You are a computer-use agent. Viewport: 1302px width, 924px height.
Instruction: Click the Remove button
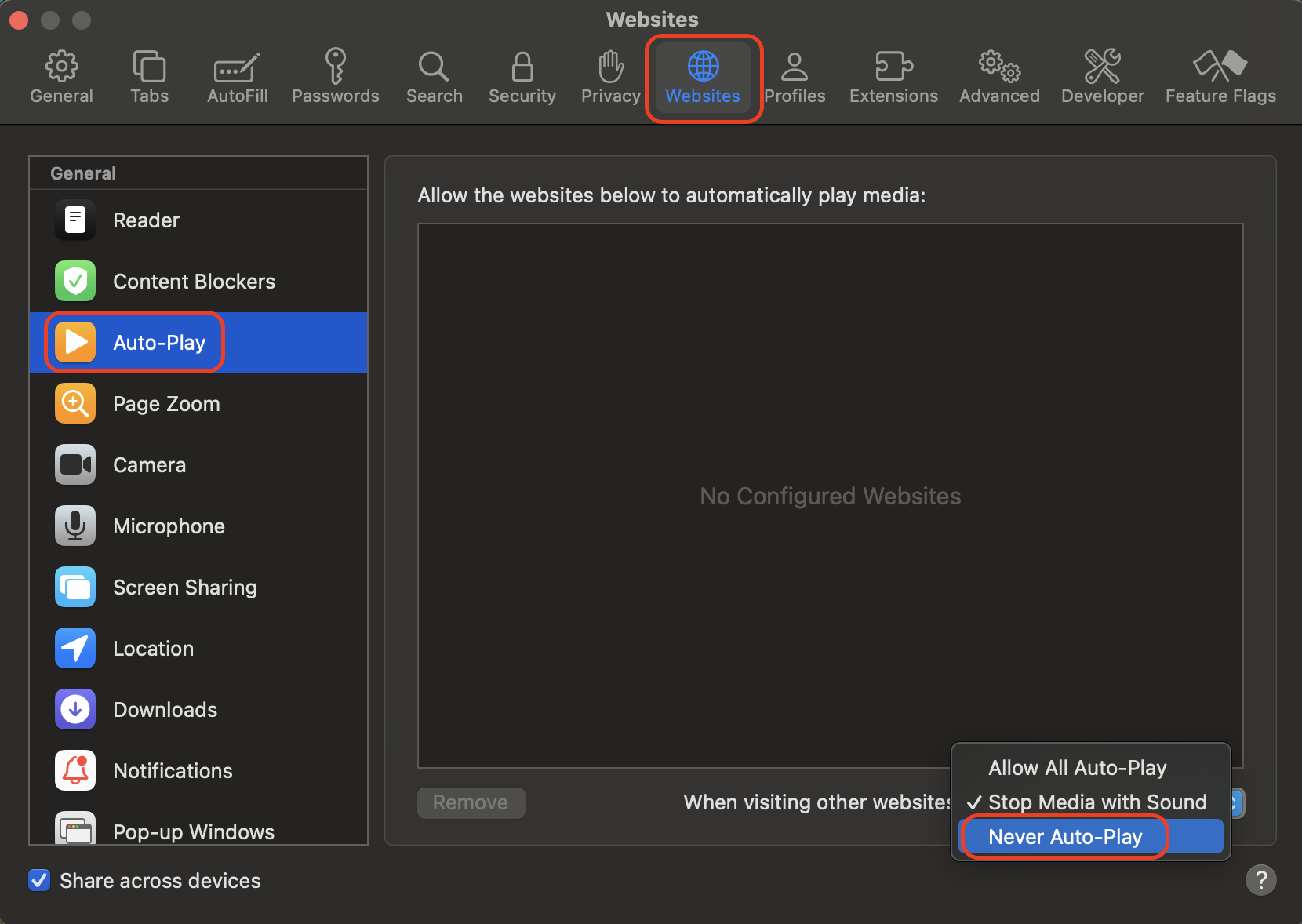tap(471, 802)
